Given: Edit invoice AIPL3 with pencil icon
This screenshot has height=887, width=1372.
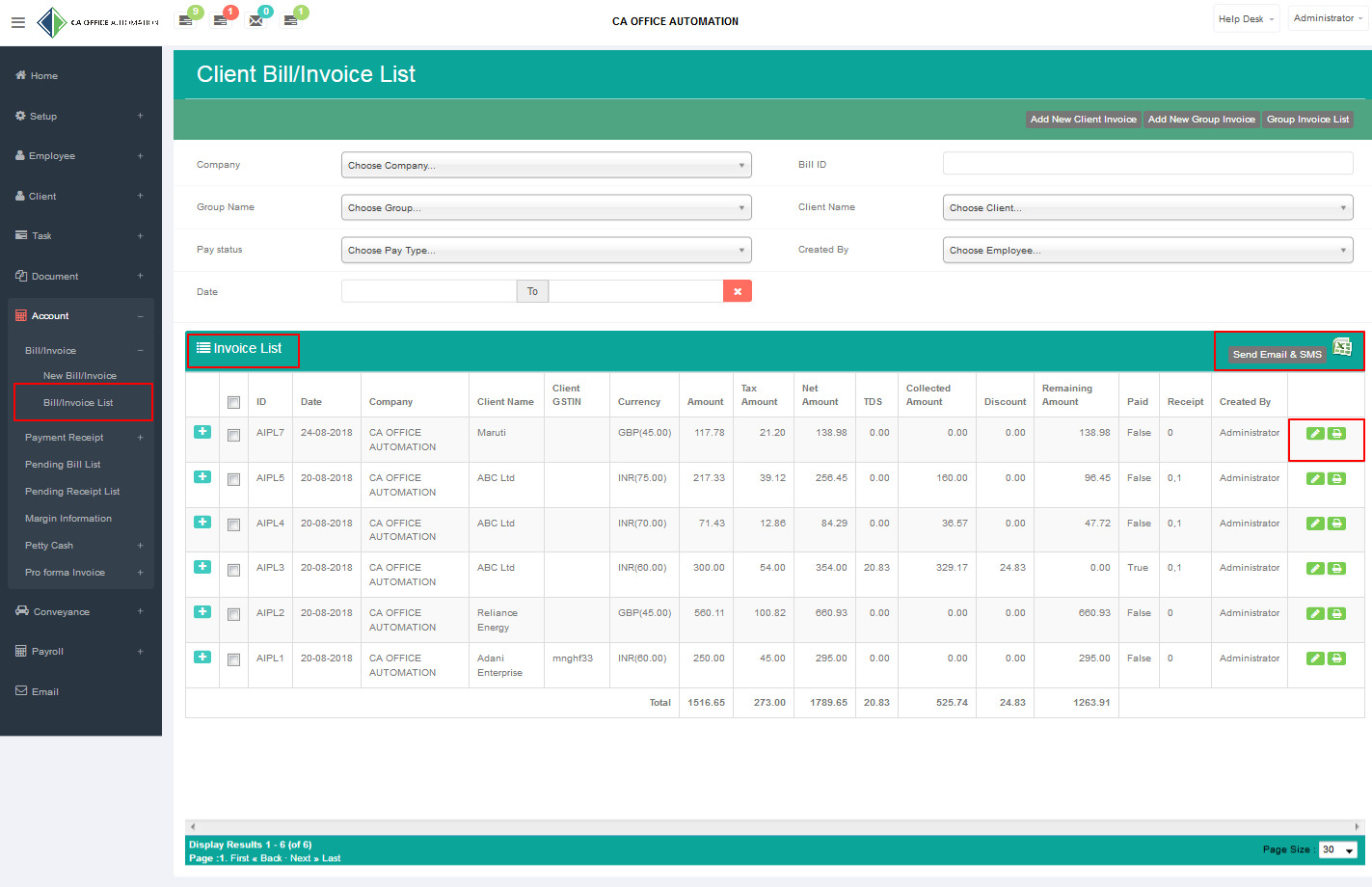Looking at the screenshot, I should 1315,568.
